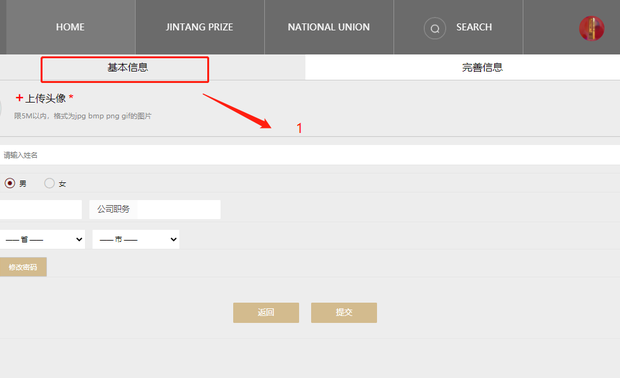Click the 返回 button
The image size is (620, 378).
[x=266, y=313]
